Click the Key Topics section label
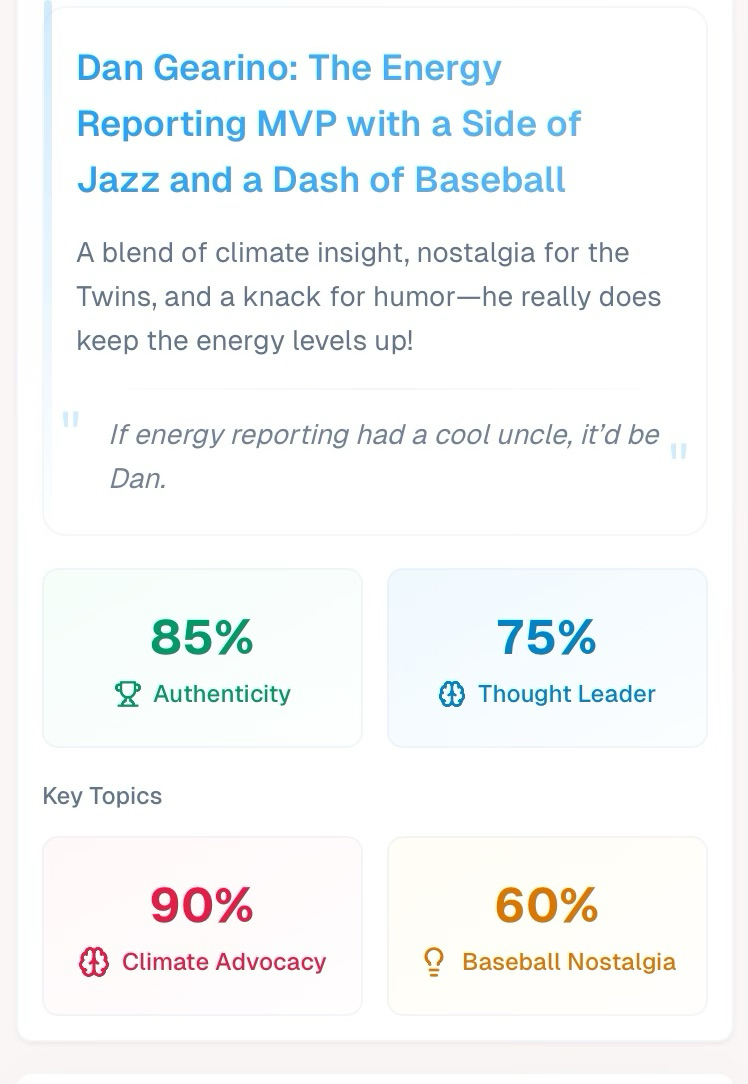Viewport: 748px width, 1084px height. tap(102, 796)
